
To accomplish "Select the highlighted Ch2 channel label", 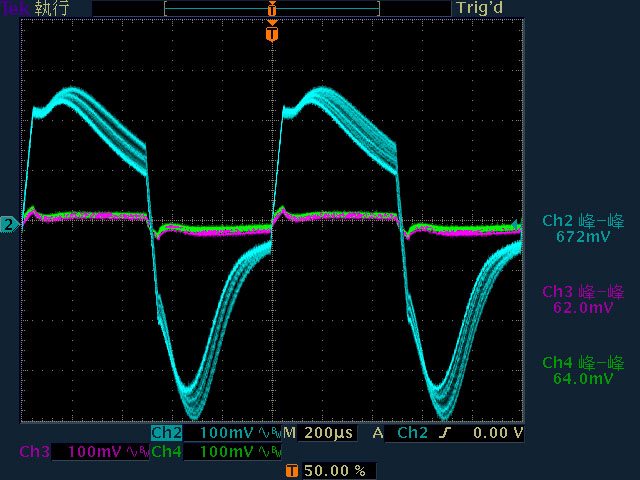I will point(167,434).
